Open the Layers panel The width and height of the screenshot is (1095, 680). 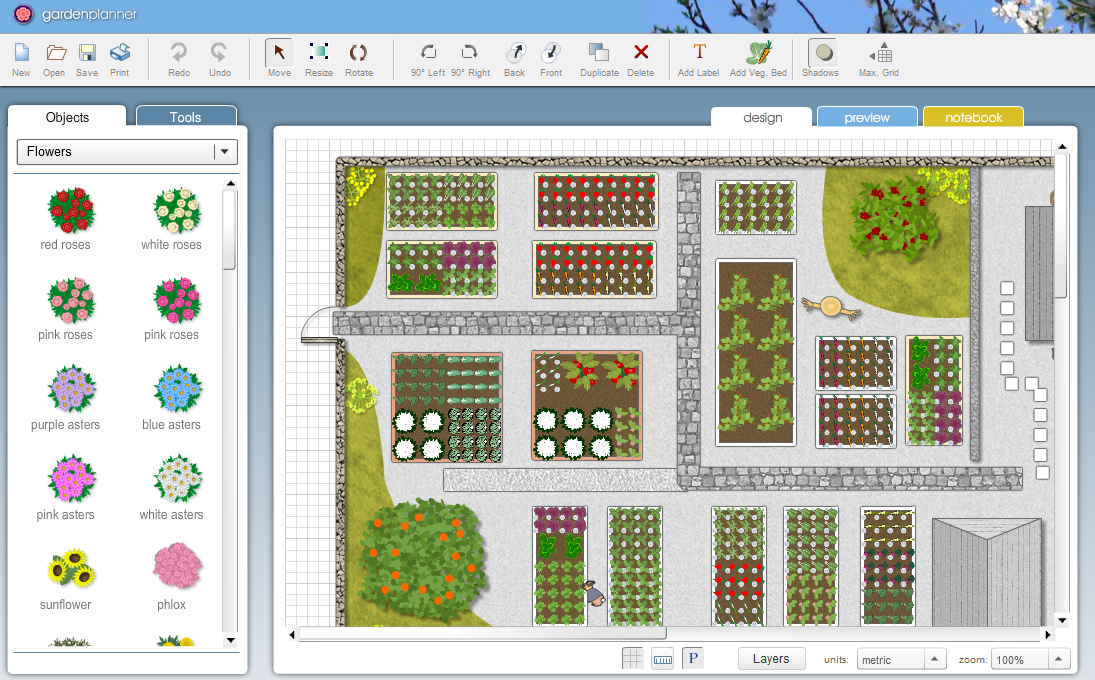771,658
